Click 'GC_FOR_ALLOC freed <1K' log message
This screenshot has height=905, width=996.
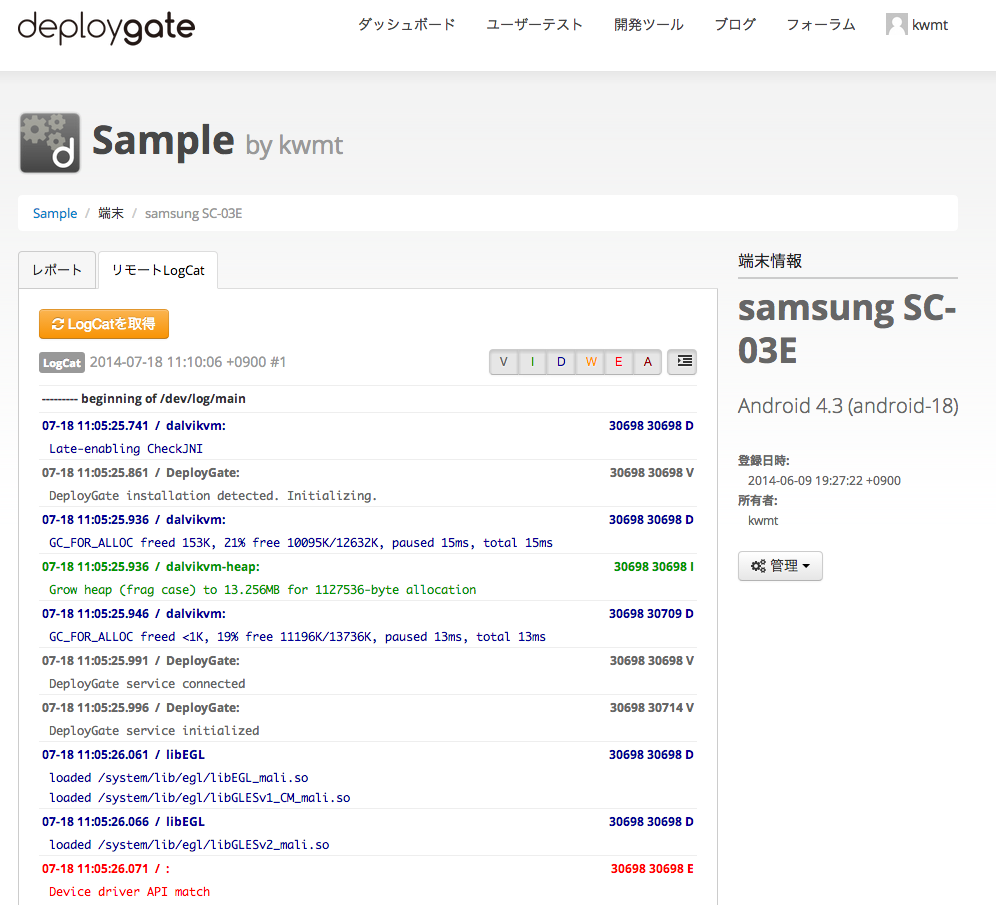coord(297,636)
